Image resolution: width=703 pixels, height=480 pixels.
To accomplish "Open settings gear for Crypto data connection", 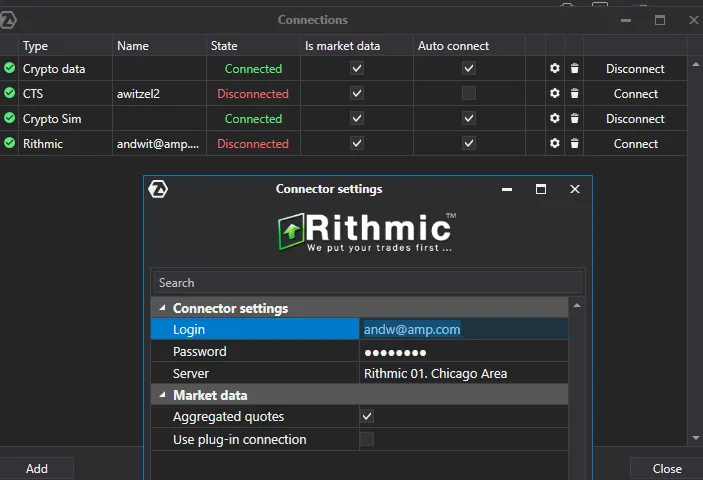I will [x=555, y=69].
